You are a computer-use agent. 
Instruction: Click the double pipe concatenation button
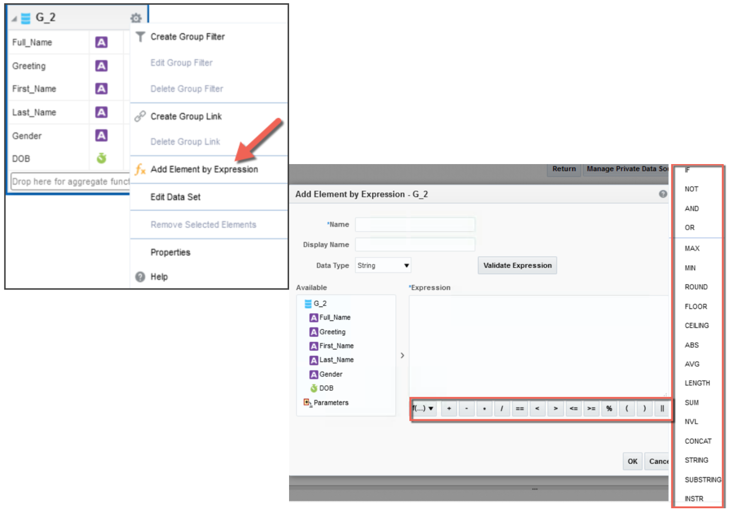[662, 408]
